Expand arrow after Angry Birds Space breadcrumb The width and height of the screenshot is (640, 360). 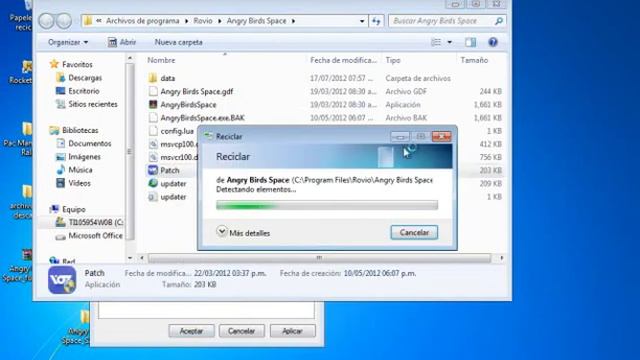click(x=293, y=21)
